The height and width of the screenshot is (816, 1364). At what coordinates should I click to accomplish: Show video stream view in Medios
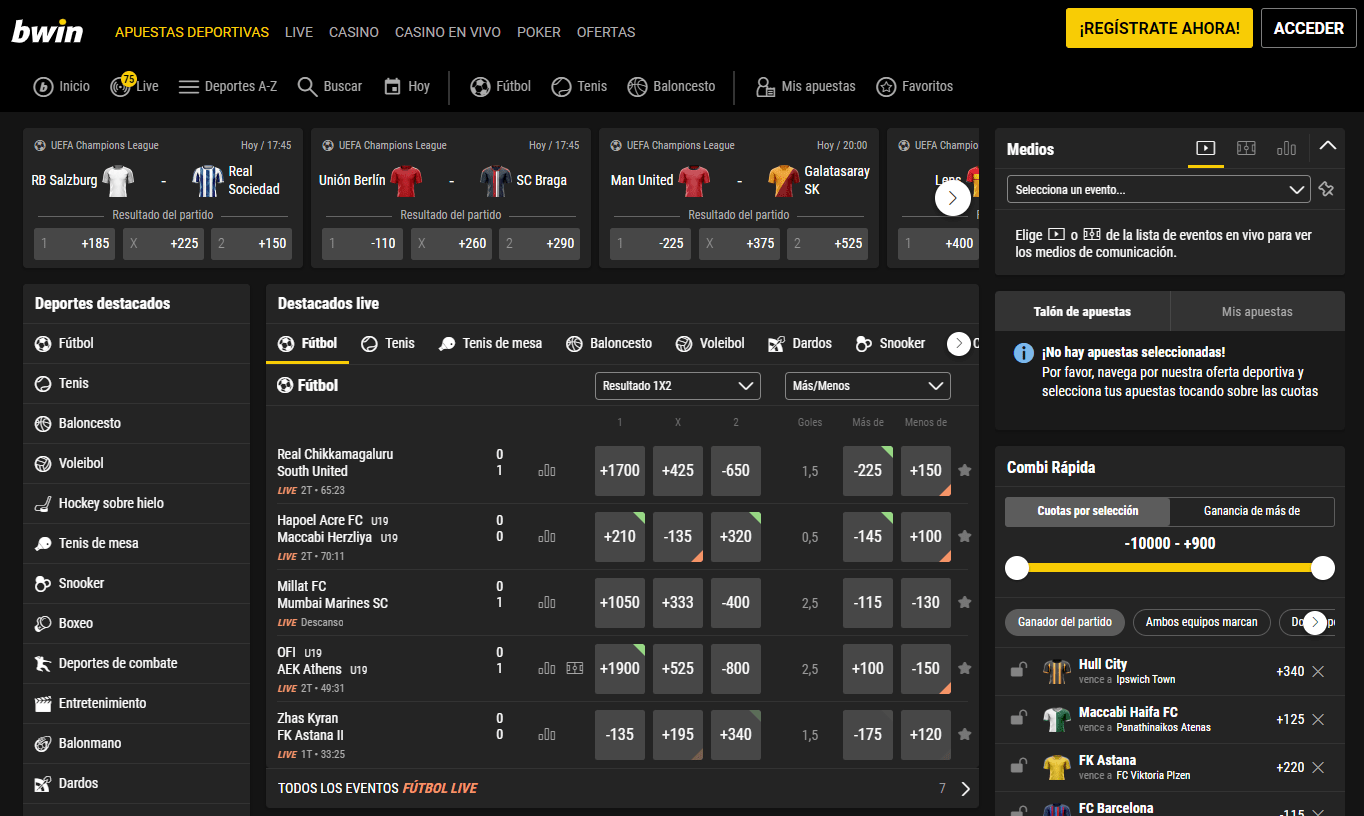(1206, 148)
